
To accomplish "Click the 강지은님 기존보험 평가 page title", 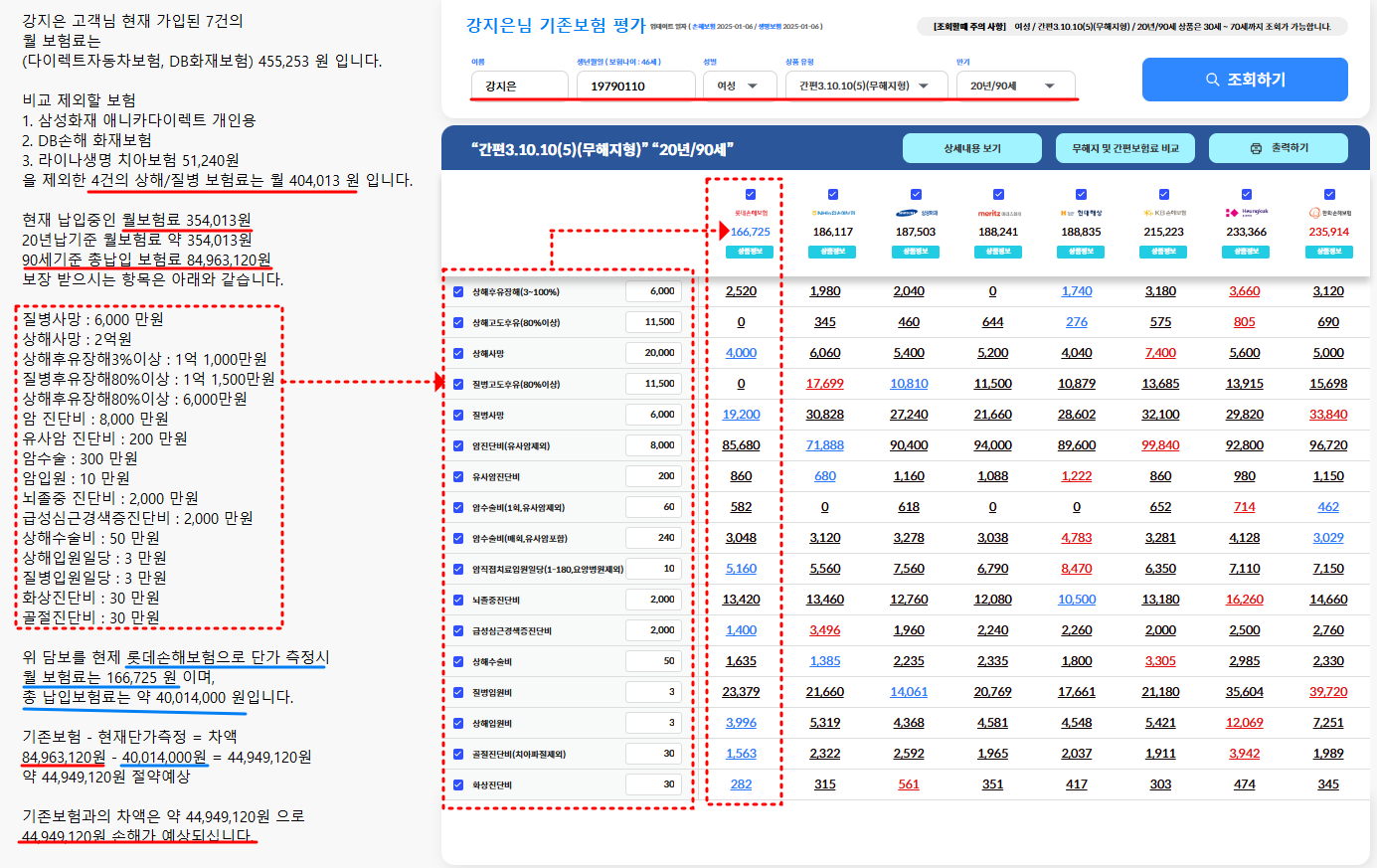I will point(556,26).
